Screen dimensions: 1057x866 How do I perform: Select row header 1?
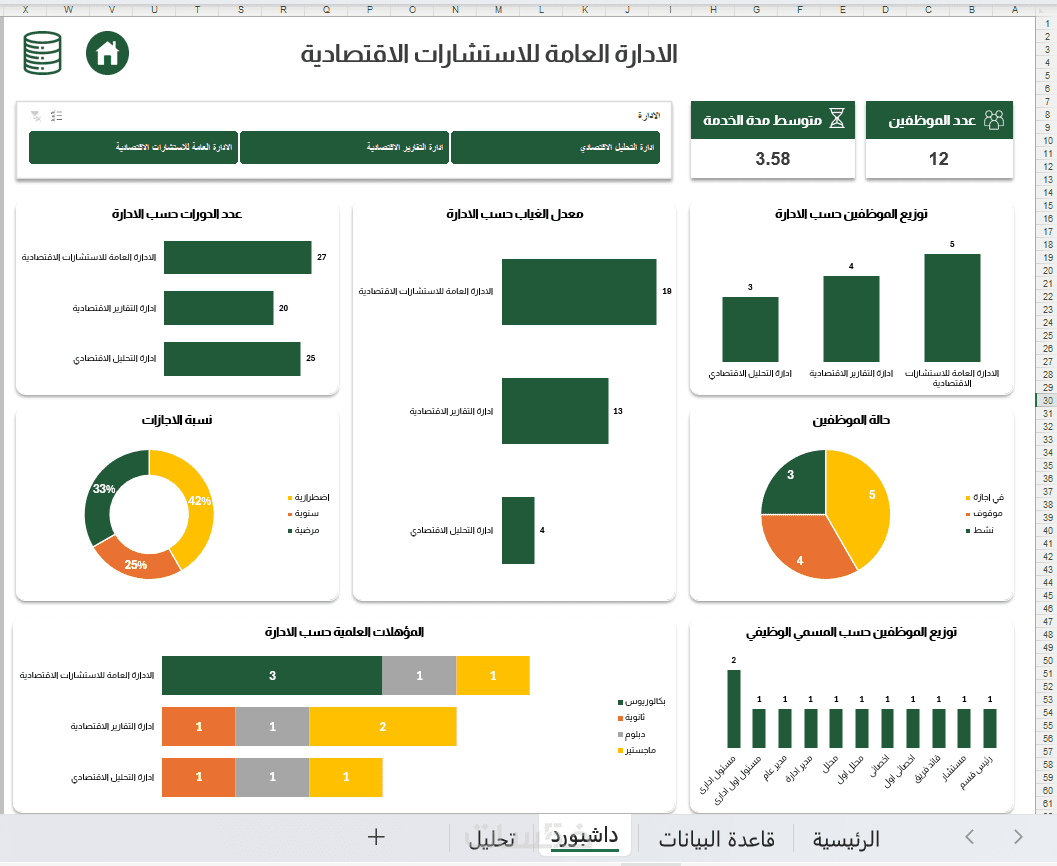point(1047,24)
